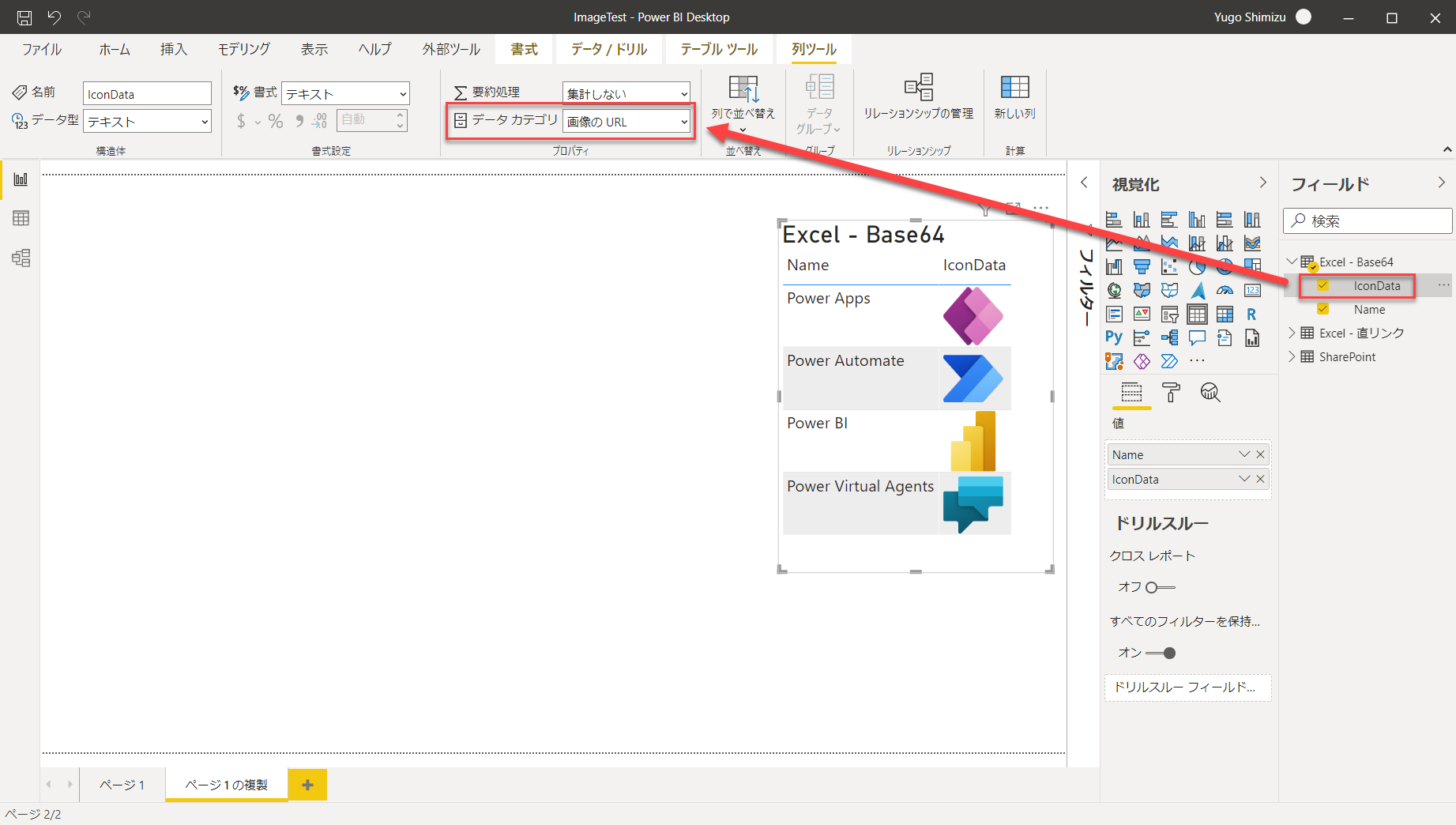Viewport: 1456px width, 825px height.
Task: Select the R script visual
Action: coord(1252,315)
